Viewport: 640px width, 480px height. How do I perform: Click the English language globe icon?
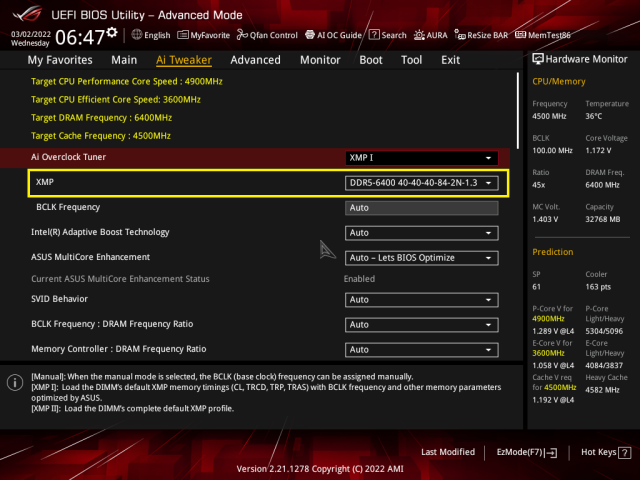pyautogui.click(x=137, y=35)
